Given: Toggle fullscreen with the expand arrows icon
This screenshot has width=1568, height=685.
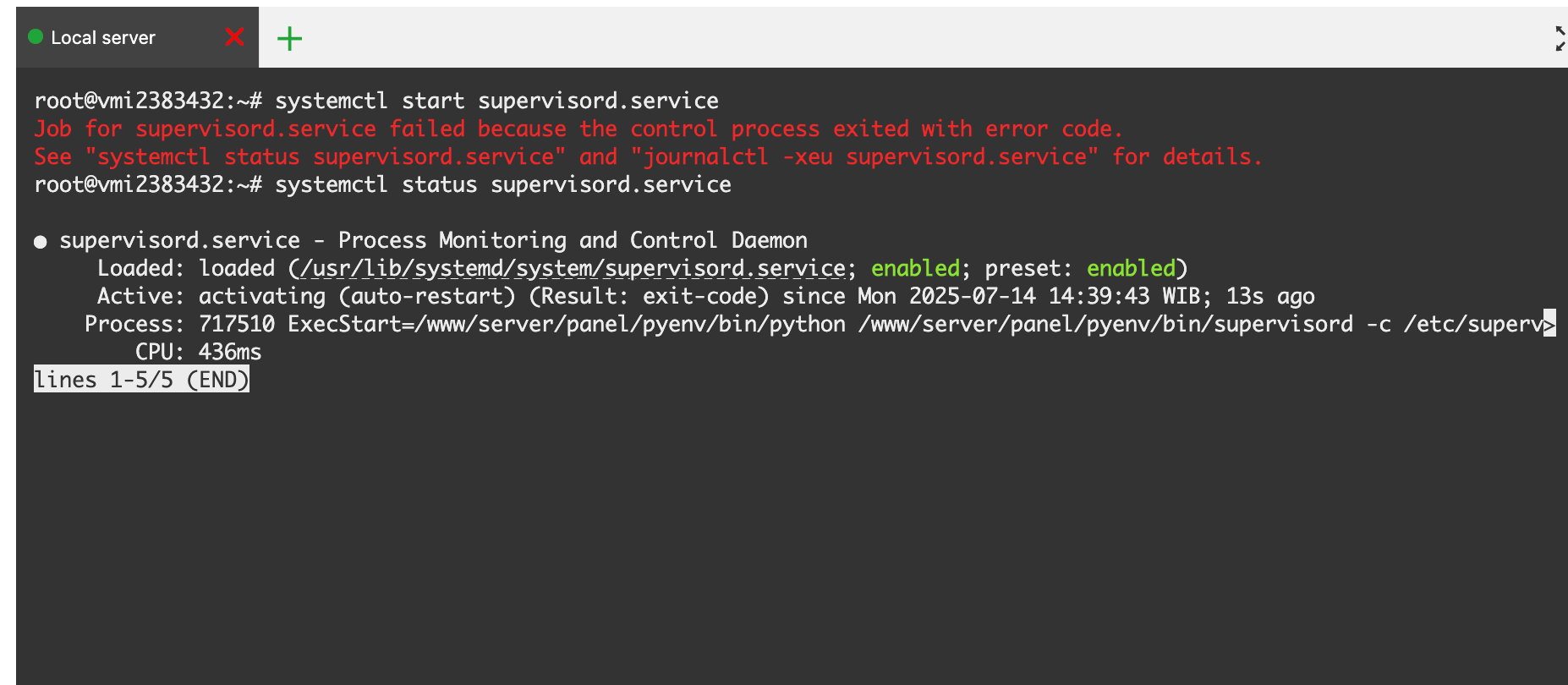Looking at the screenshot, I should click(x=1559, y=38).
